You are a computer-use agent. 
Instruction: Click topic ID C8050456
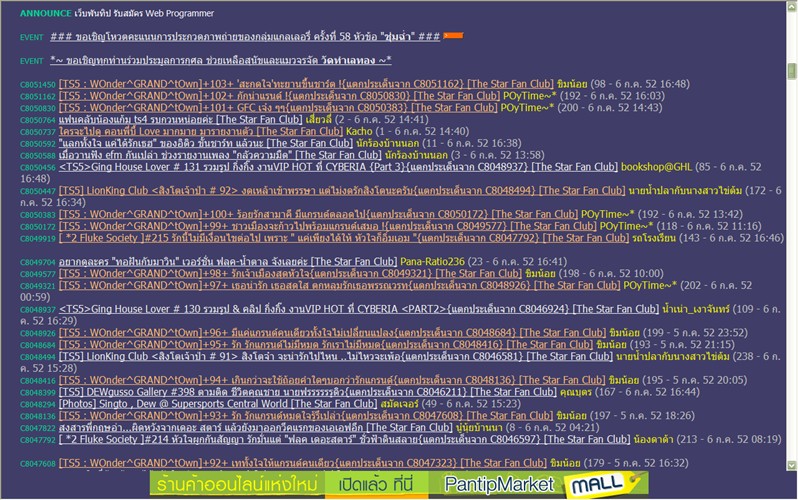[x=38, y=168]
